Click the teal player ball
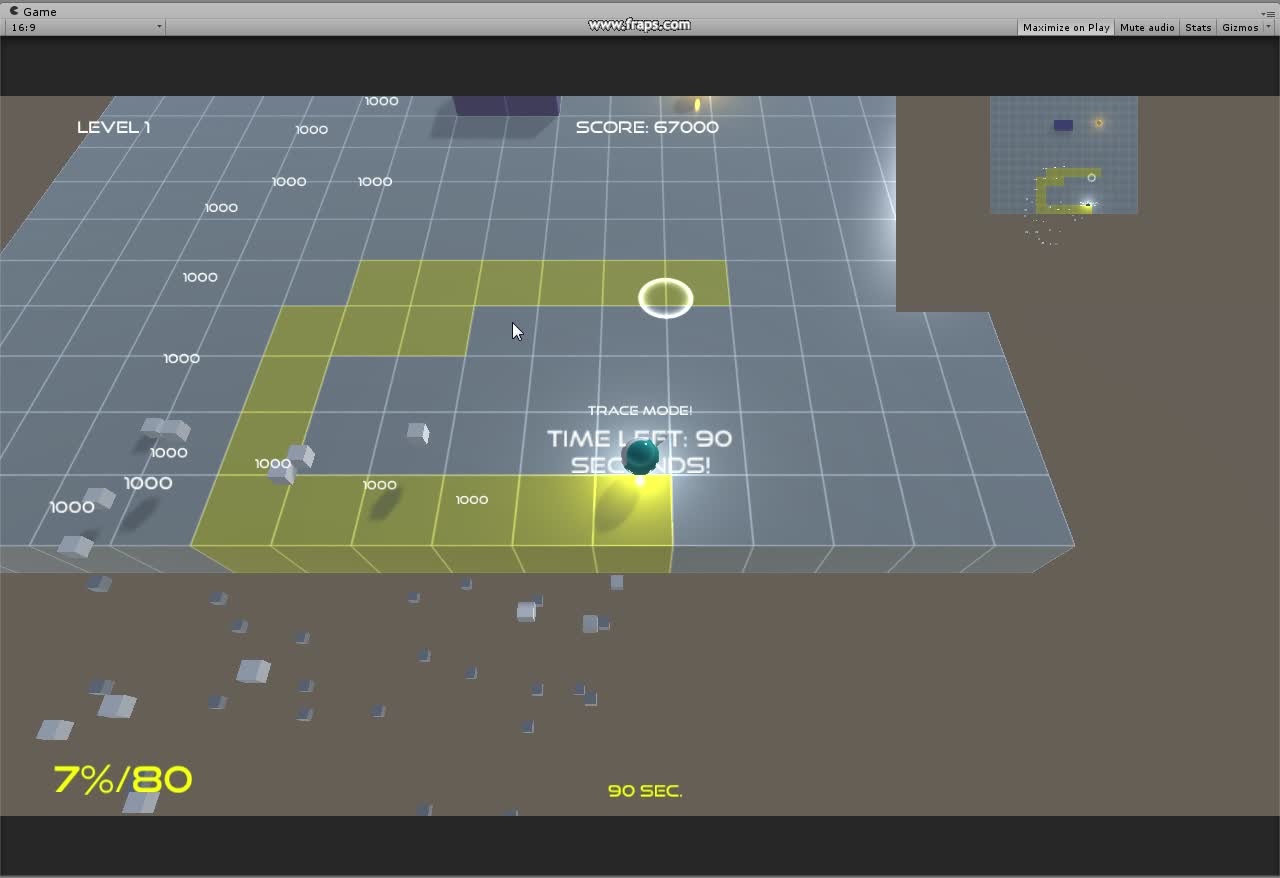Image resolution: width=1280 pixels, height=878 pixels. (640, 456)
